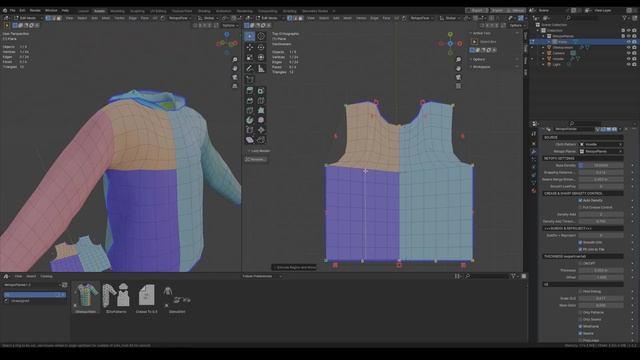640x360 pixels.
Task: Select the Move tool in right viewport toolbar
Action: [x=250, y=47]
